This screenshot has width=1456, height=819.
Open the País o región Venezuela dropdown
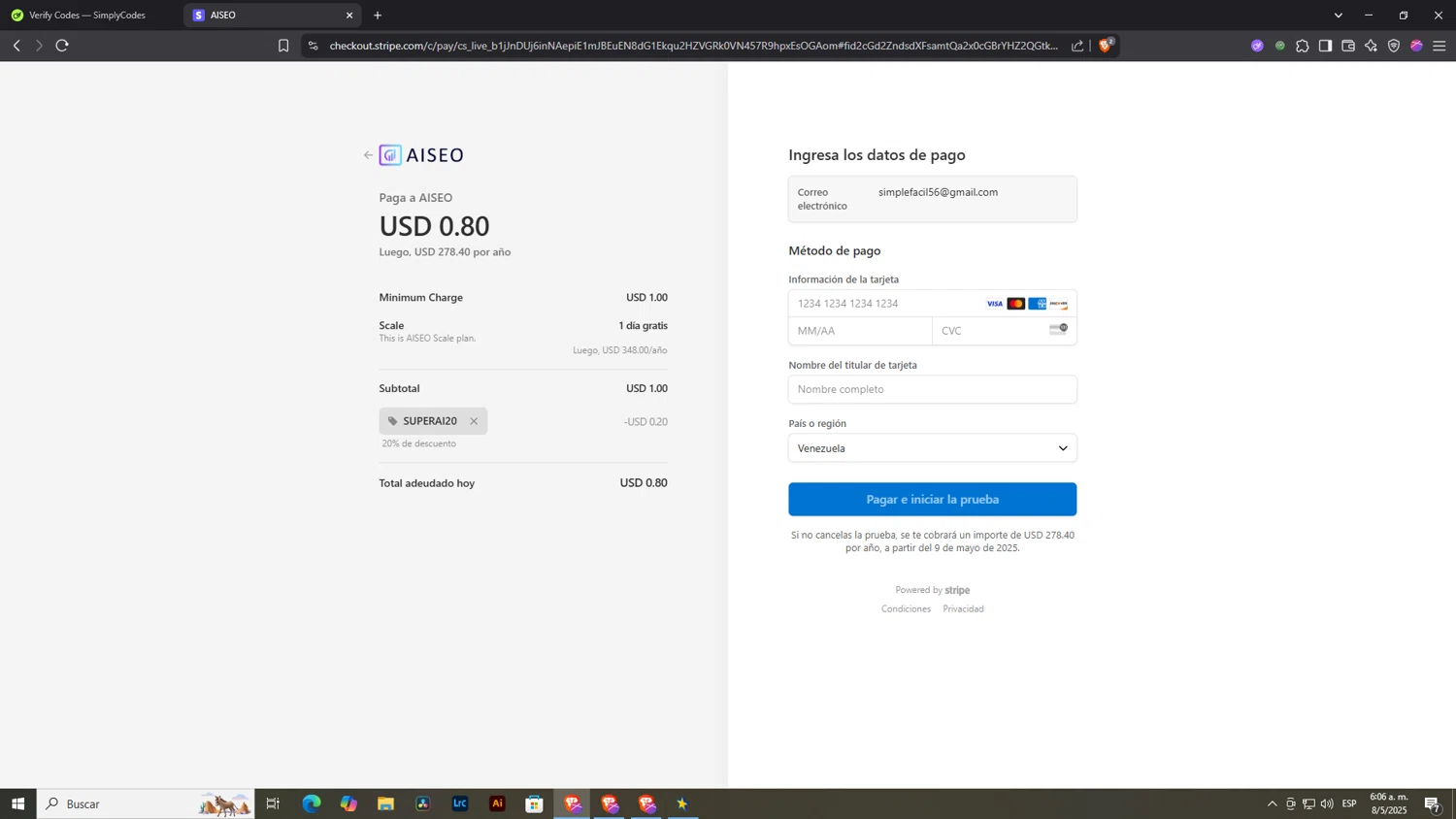(933, 448)
